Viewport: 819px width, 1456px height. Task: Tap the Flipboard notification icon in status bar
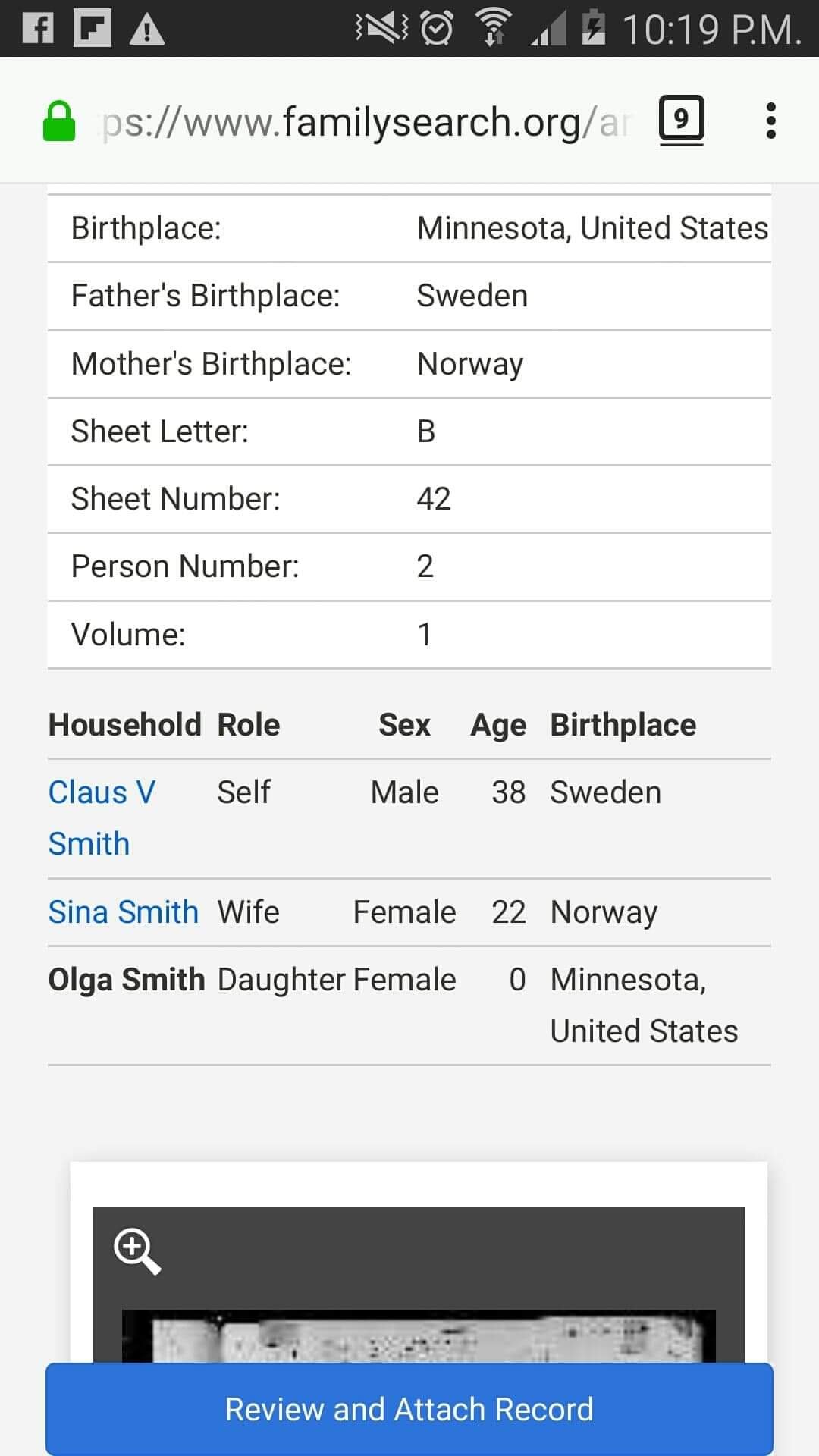point(93,29)
